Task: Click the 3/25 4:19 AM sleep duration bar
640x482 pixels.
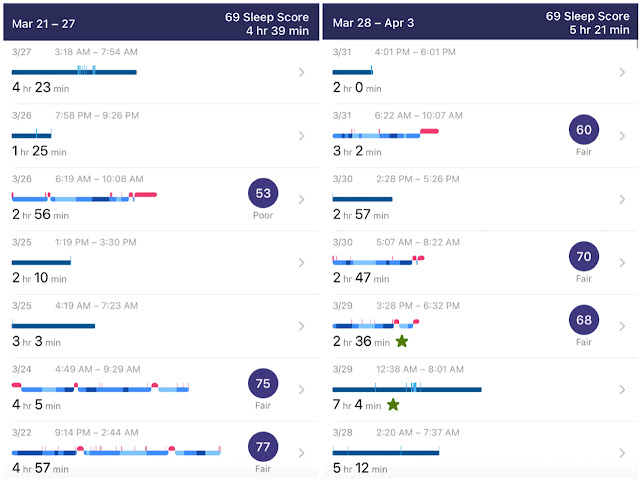Action: click(53, 325)
